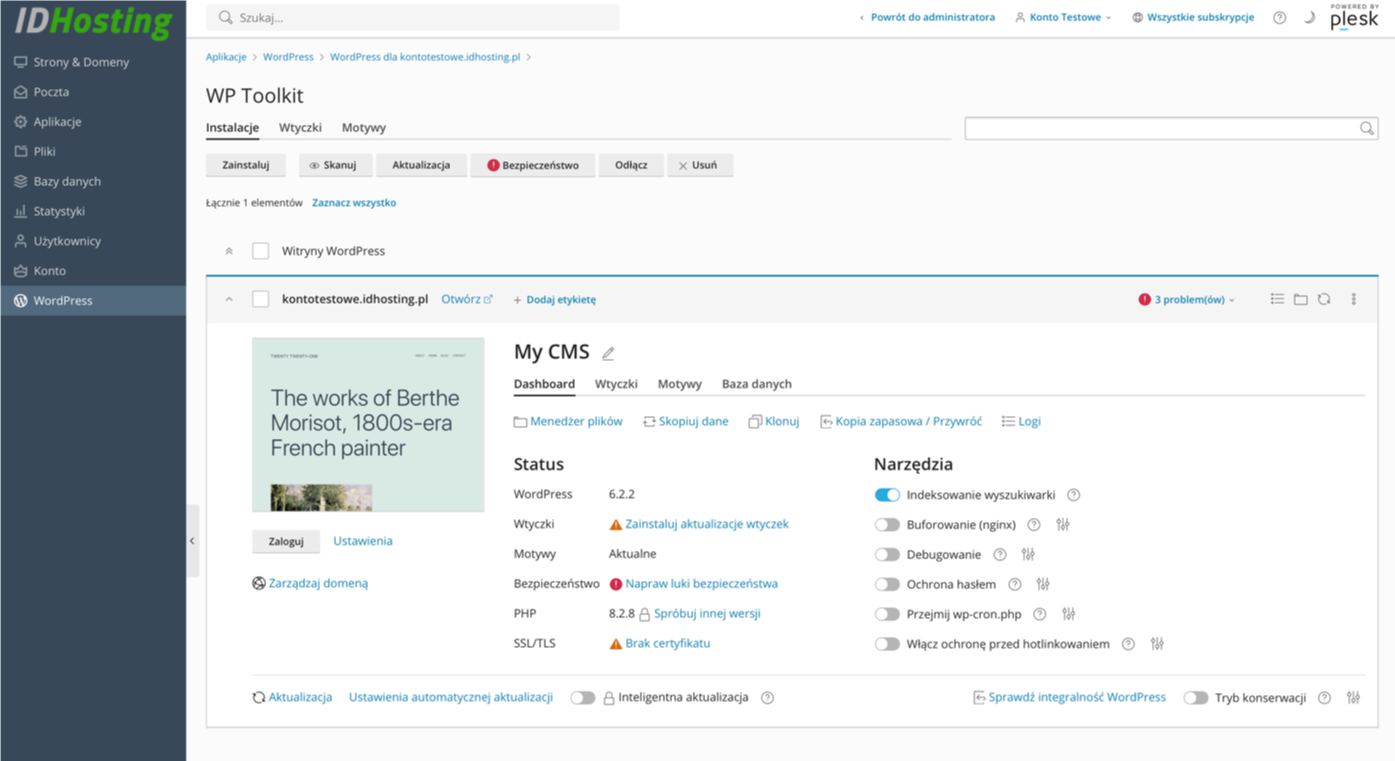Viewport: 1395px width, 761px height.
Task: Show help for Przejmij wp-cron.php
Action: [x=1039, y=614]
